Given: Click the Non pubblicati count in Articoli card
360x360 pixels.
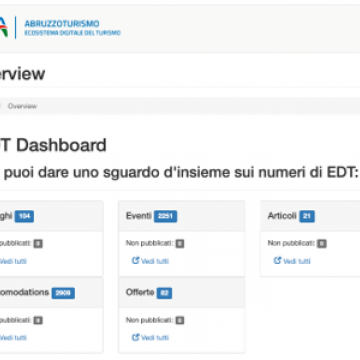Looking at the screenshot, I should [x=322, y=244].
